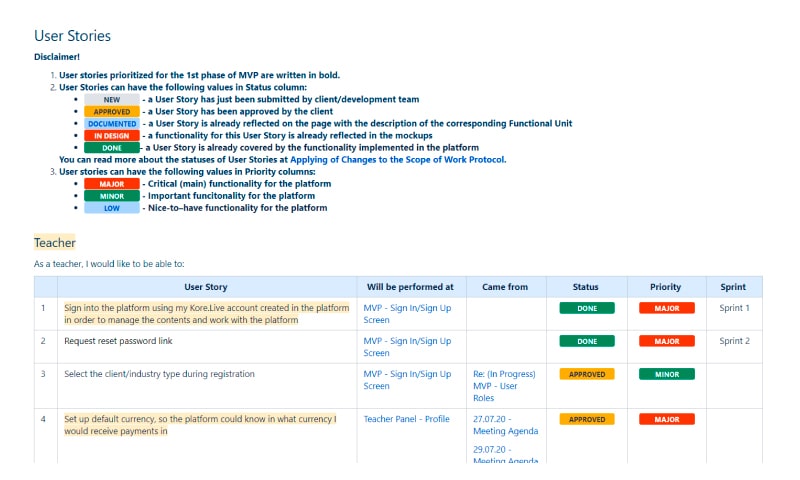The width and height of the screenshot is (800, 480).
Task: Click the DOCUMENTED status badge in the legend
Action: [x=111, y=124]
